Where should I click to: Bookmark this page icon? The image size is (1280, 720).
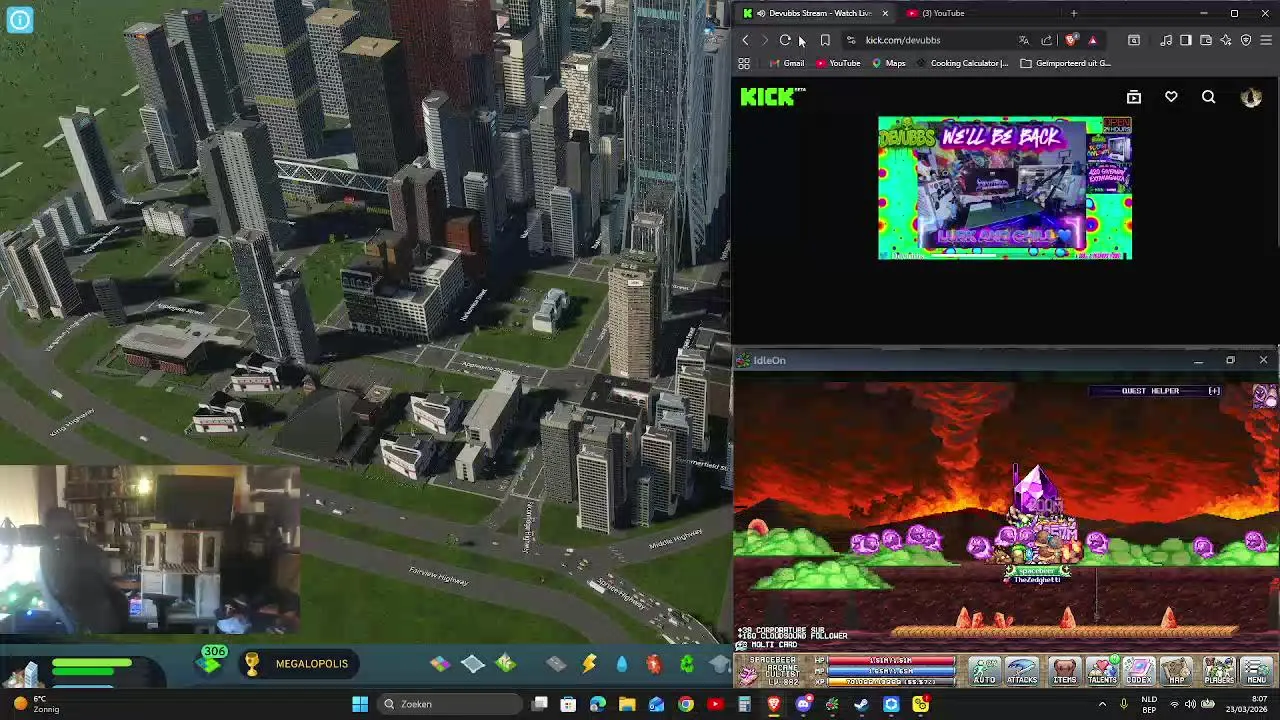825,40
